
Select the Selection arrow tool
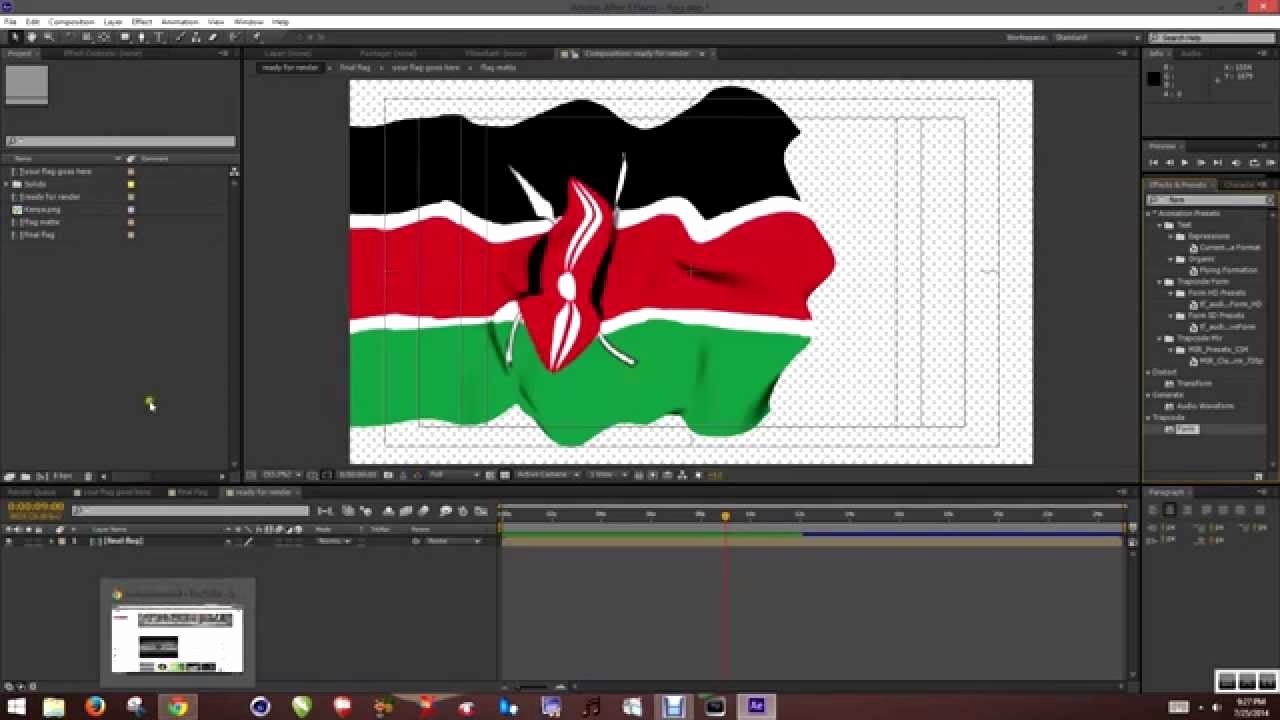point(14,37)
